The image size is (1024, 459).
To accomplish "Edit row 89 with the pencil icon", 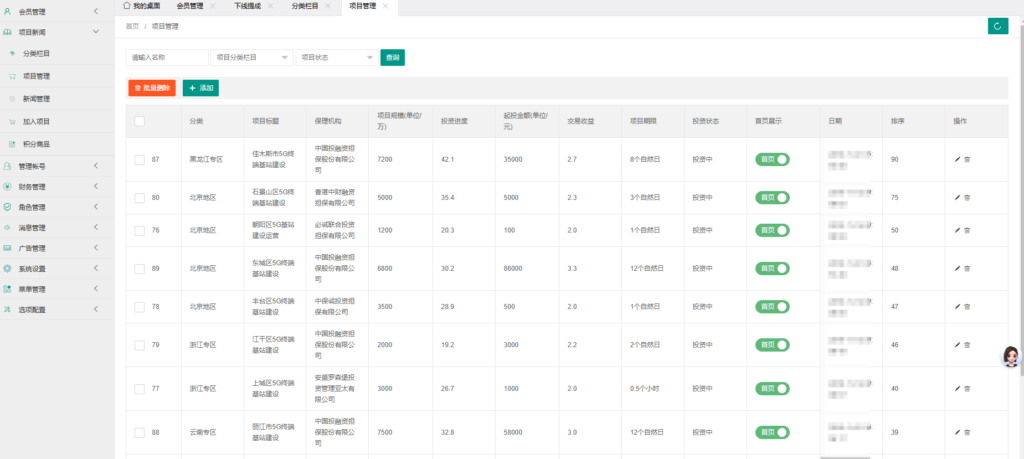I will (x=957, y=268).
